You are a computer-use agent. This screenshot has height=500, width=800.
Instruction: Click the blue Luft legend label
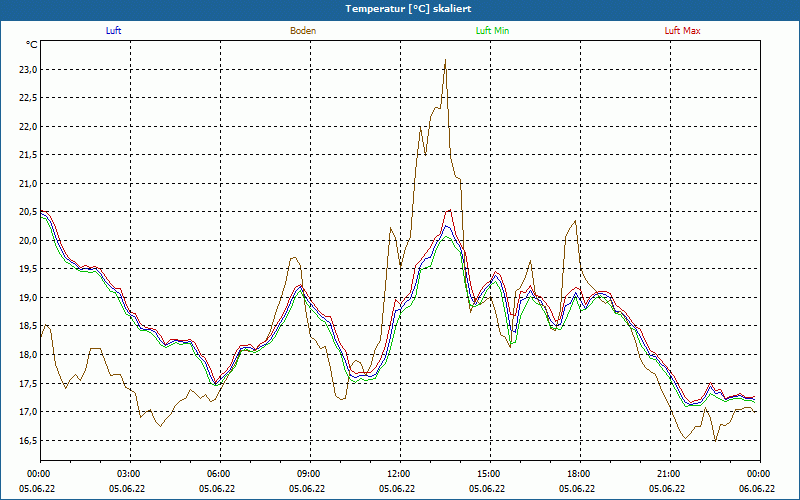(x=113, y=31)
